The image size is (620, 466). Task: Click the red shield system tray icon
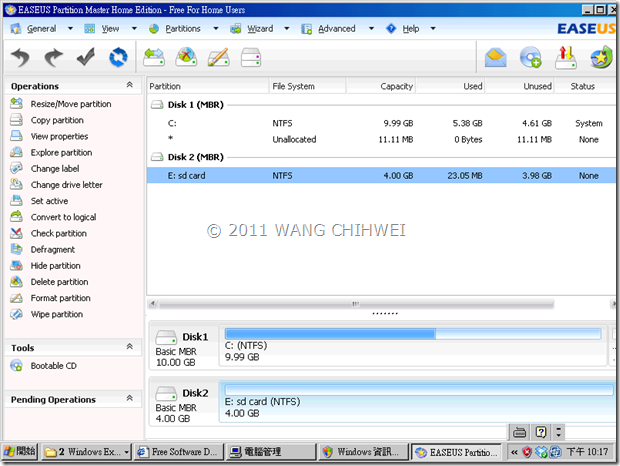527,452
